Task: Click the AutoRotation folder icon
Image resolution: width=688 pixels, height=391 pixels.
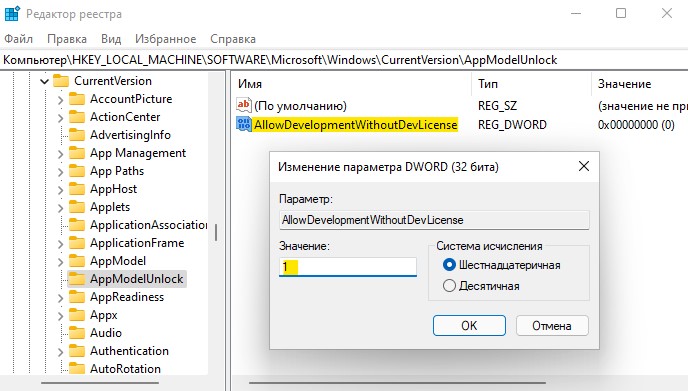Action: 77,369
